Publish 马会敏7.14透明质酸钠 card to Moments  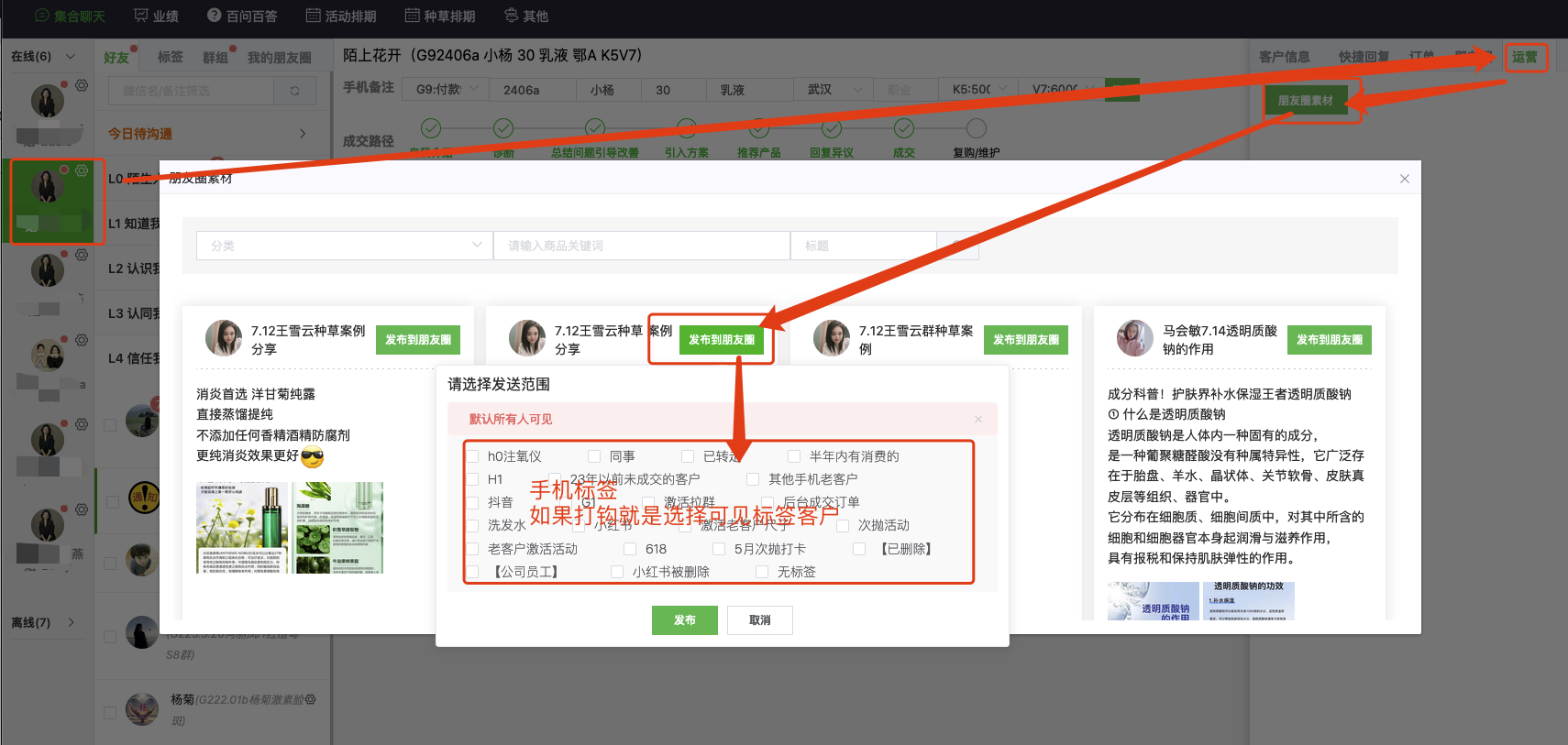point(1329,339)
